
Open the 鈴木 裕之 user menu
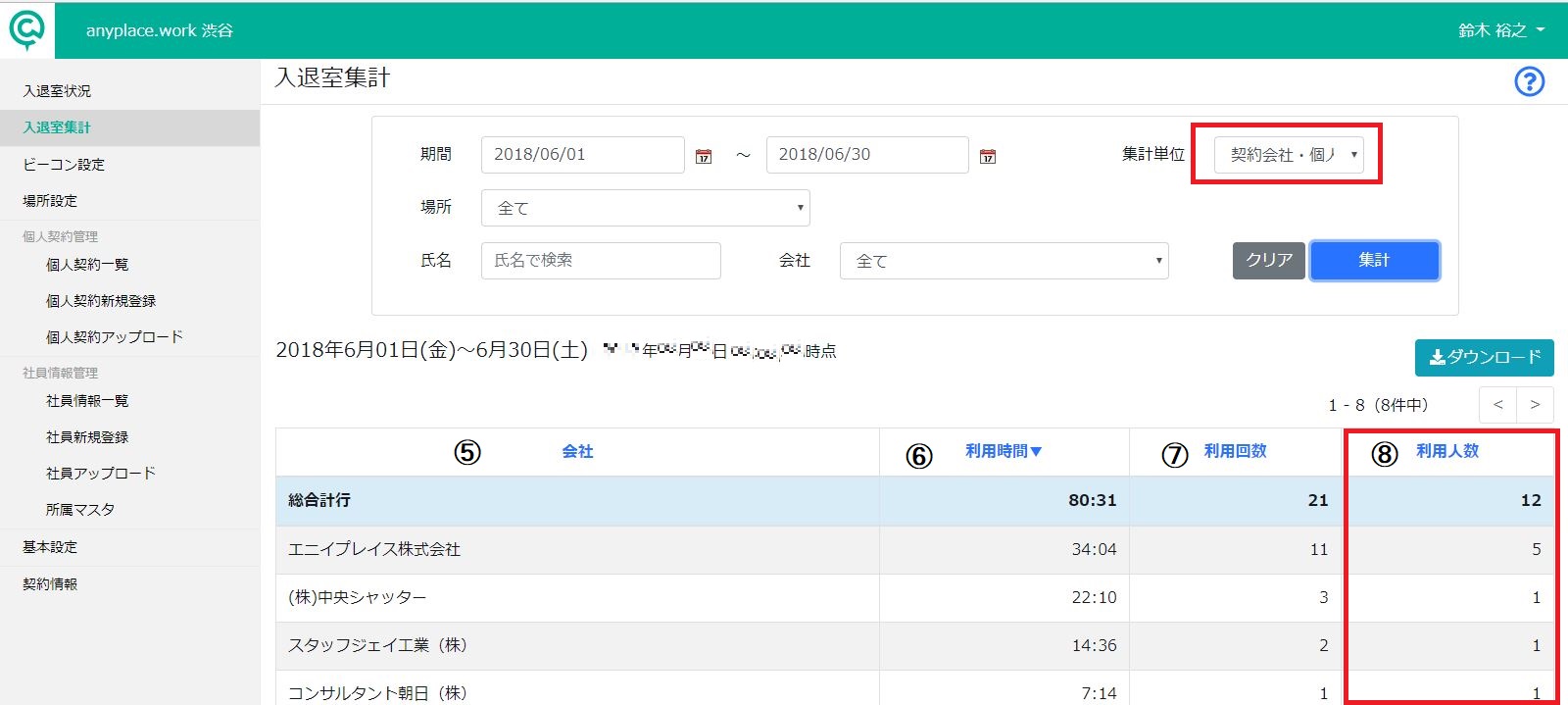point(1501,30)
